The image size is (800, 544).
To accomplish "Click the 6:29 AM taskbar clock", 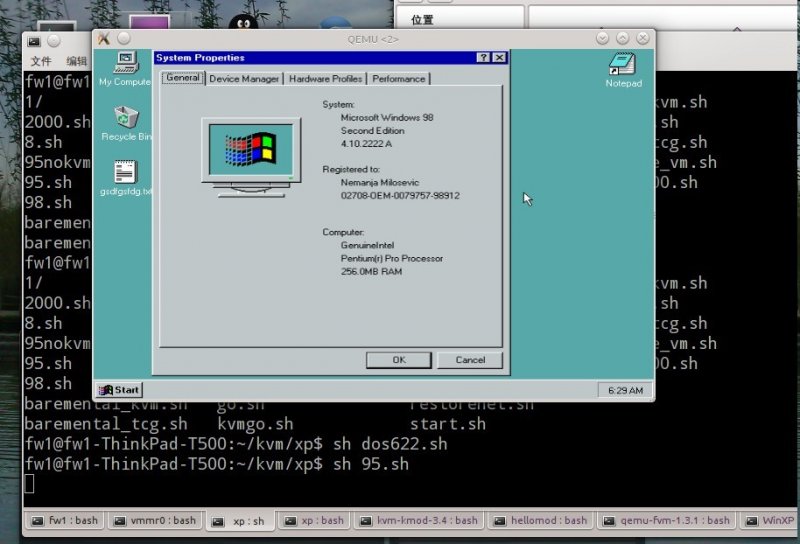I will click(625, 390).
